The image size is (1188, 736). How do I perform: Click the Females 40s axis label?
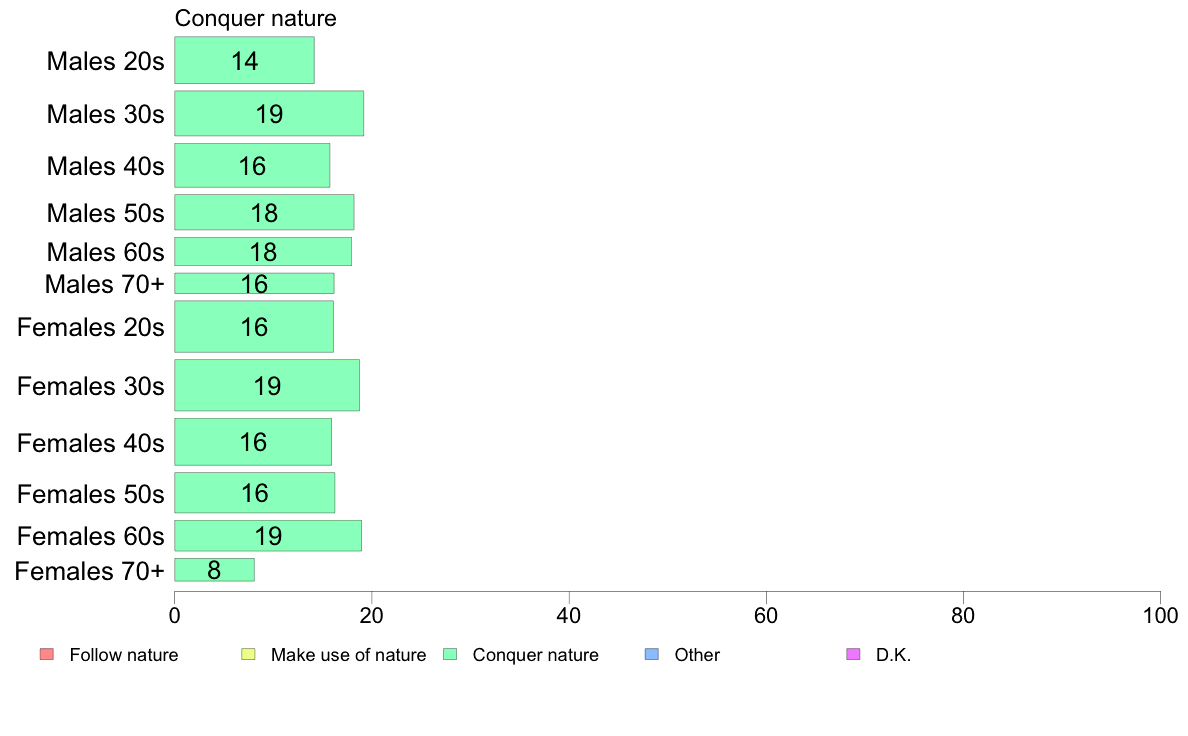[x=90, y=443]
